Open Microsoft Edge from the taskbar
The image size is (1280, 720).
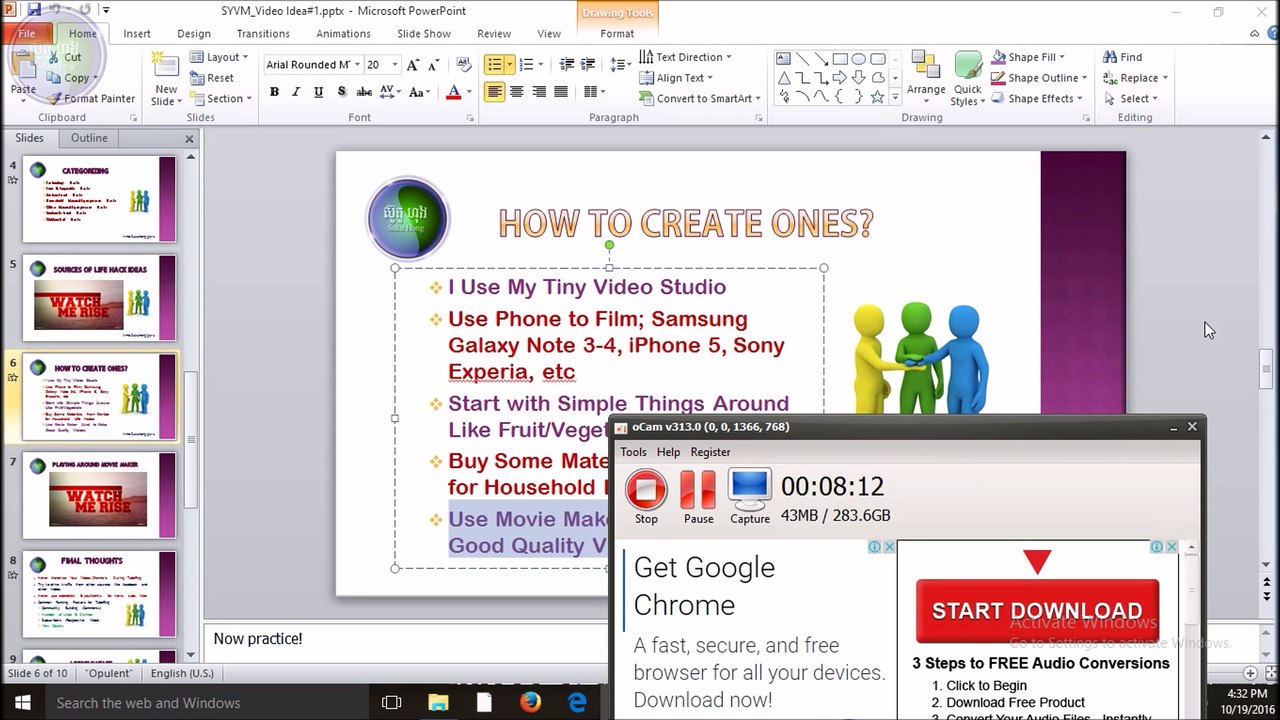tap(578, 702)
